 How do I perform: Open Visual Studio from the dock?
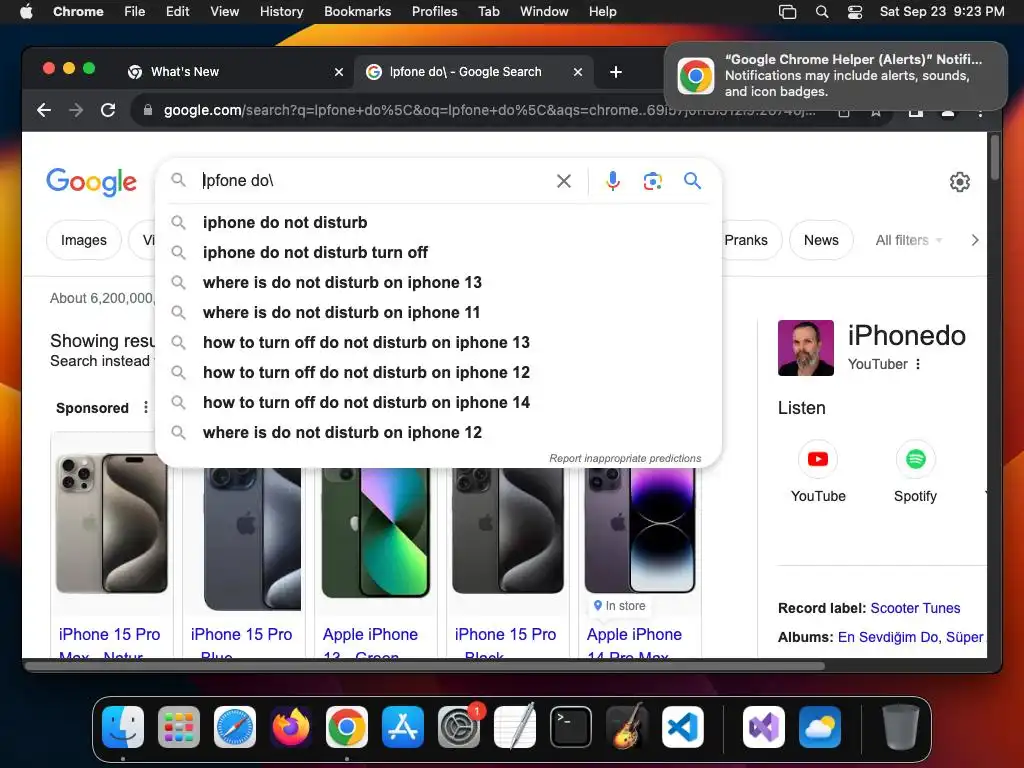coord(764,727)
